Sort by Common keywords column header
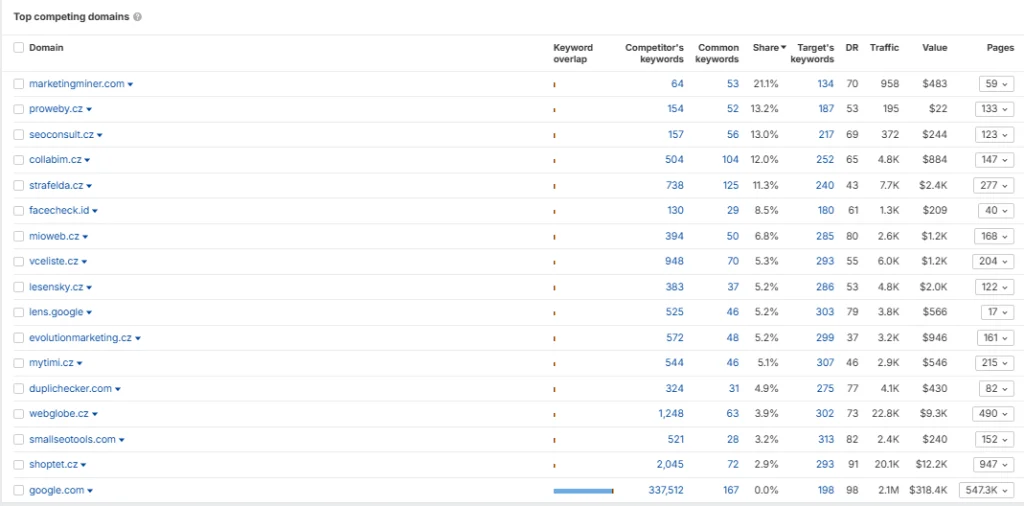 [717, 54]
